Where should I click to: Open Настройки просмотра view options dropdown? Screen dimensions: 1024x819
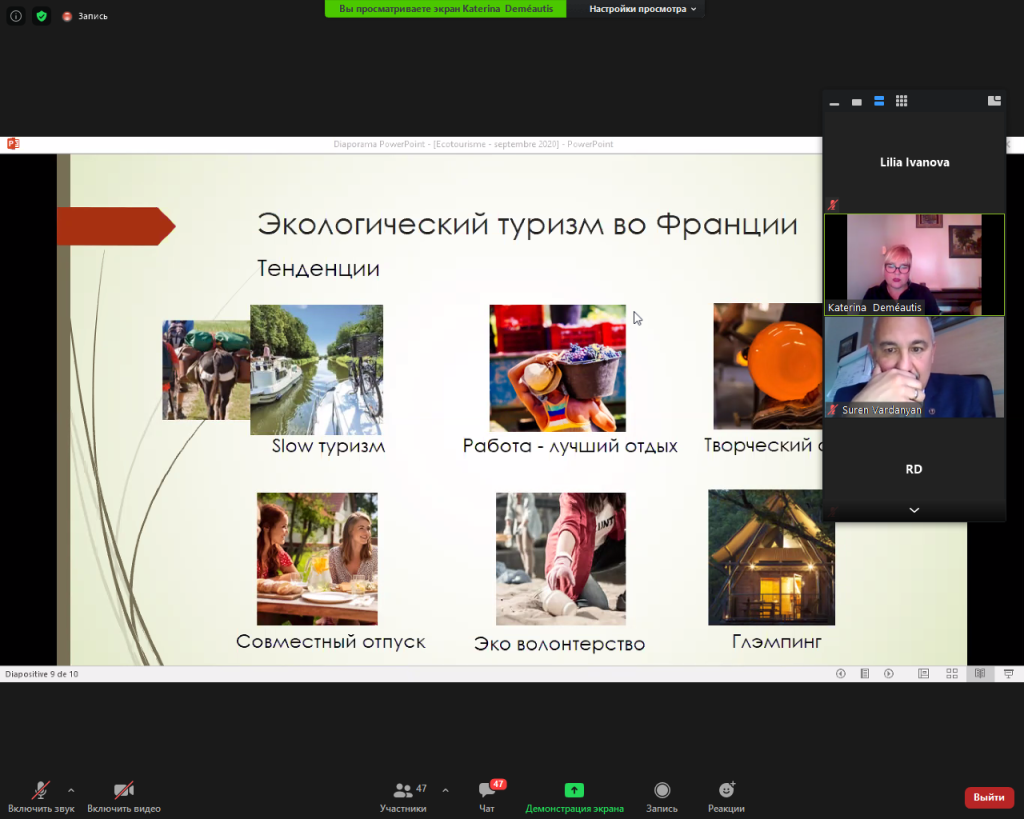click(642, 9)
